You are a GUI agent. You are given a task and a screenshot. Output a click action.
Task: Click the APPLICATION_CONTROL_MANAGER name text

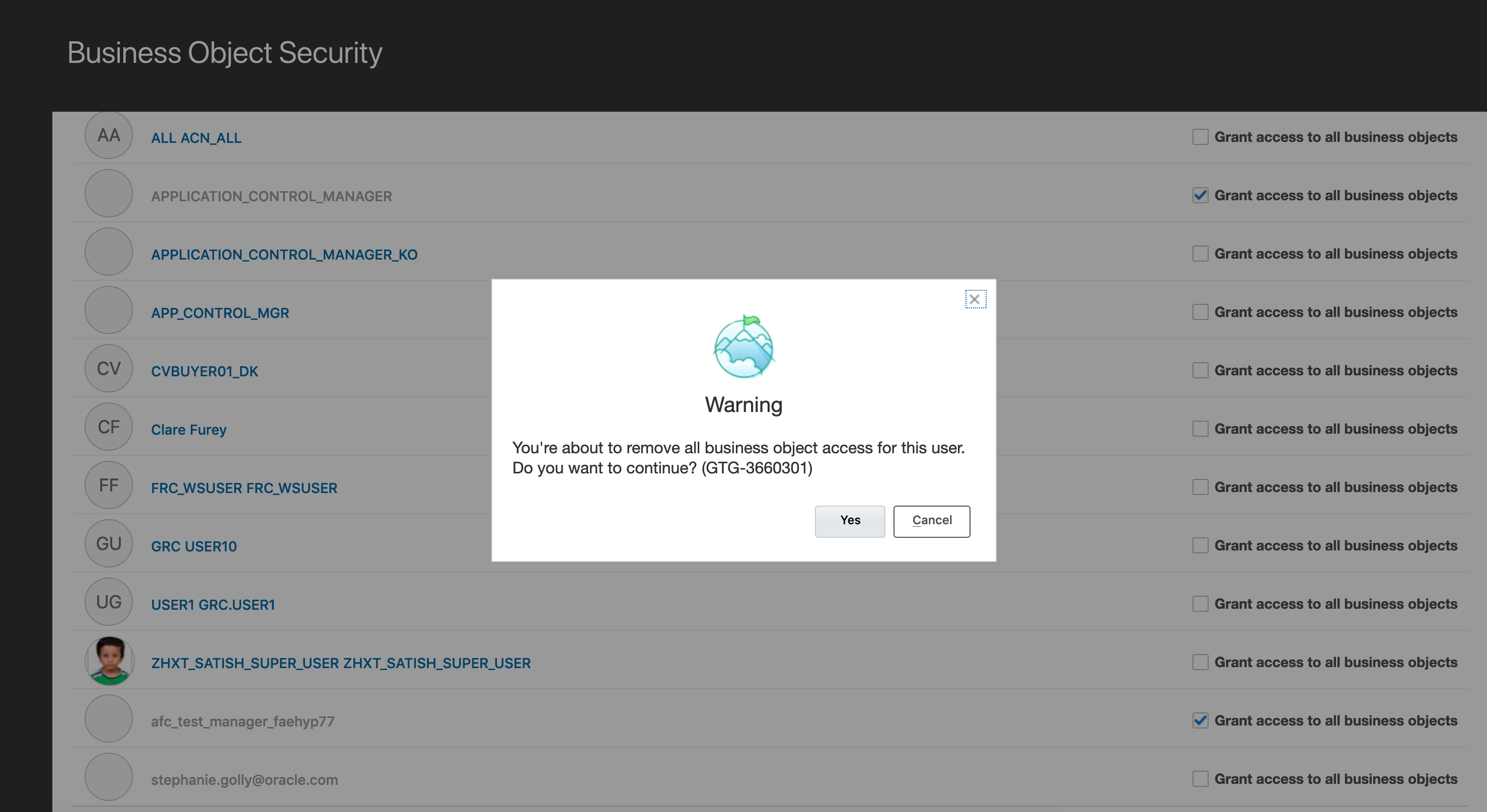point(271,196)
